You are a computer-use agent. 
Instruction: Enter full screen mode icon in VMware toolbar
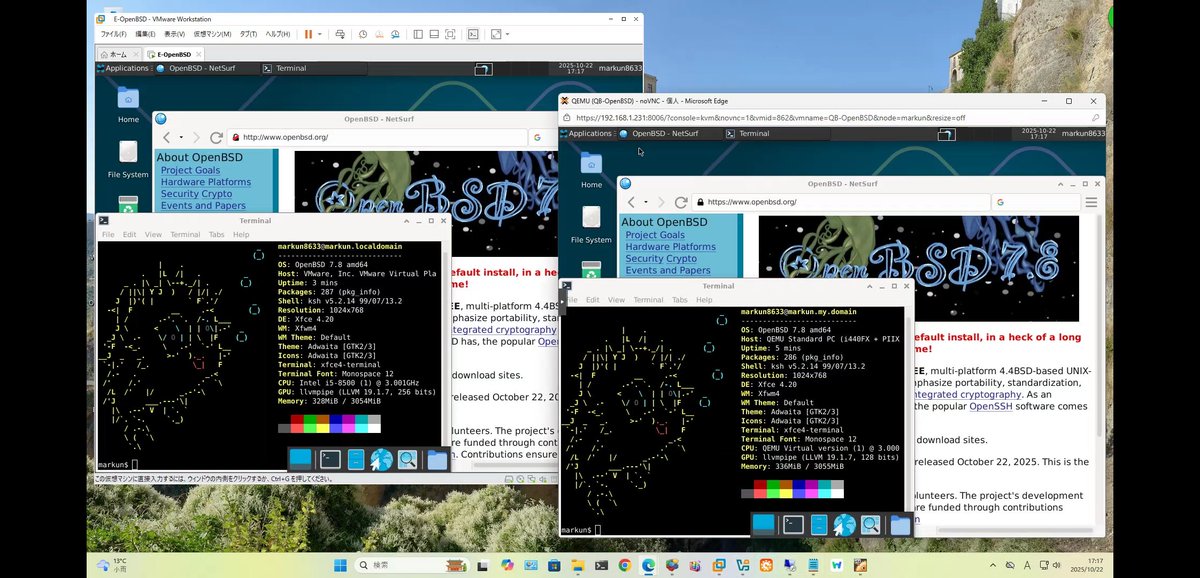pos(450,34)
